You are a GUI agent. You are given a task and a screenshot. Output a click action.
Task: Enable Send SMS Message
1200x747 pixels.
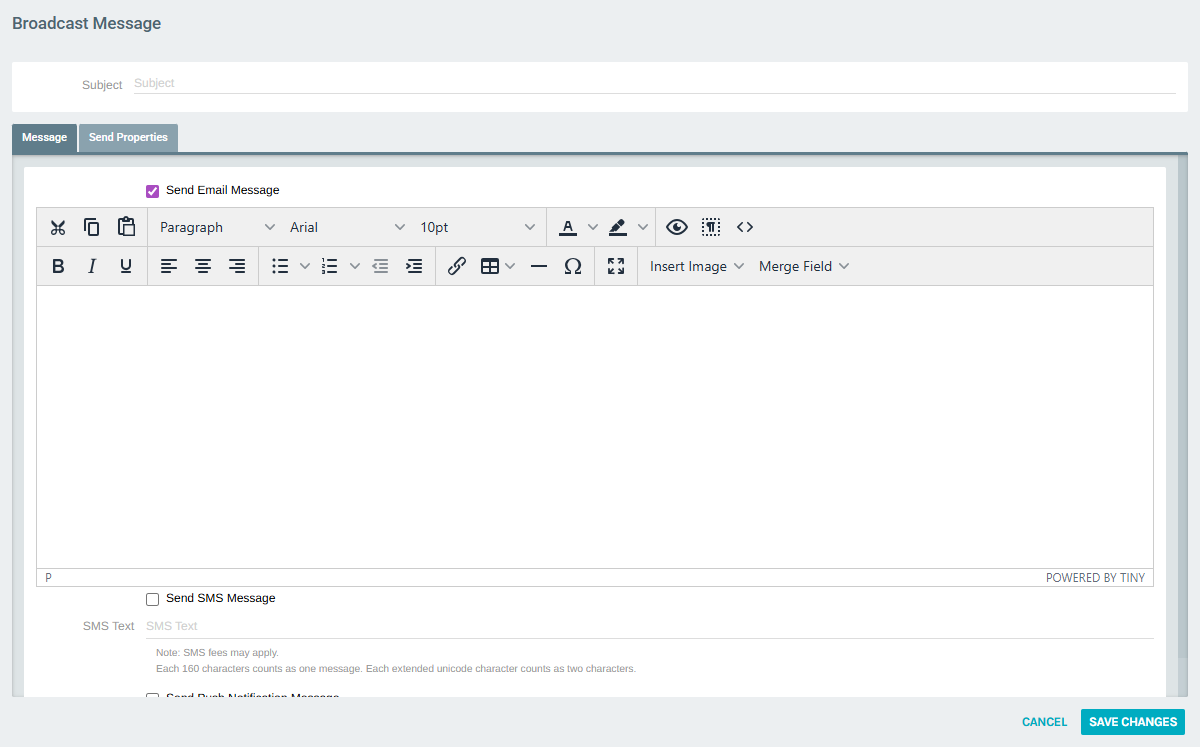tap(152, 598)
